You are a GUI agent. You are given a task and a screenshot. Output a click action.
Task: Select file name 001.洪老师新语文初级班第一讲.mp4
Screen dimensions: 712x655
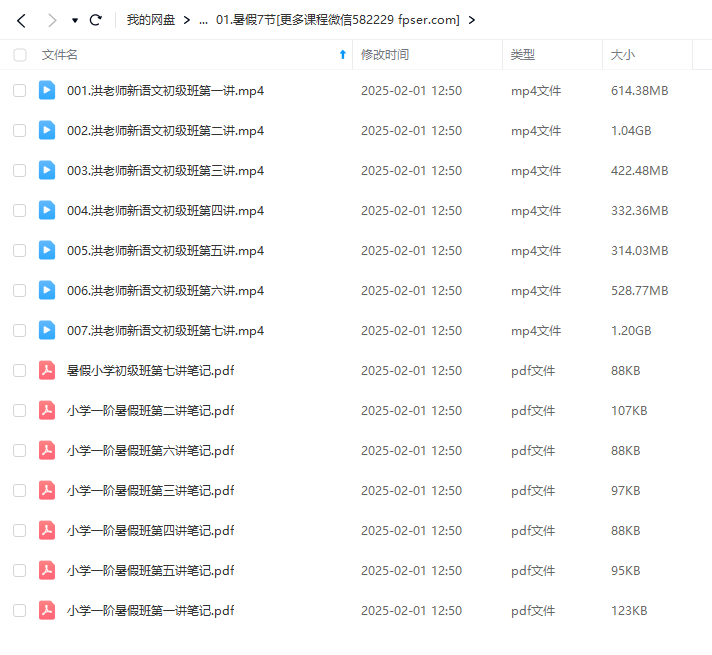[x=165, y=91]
